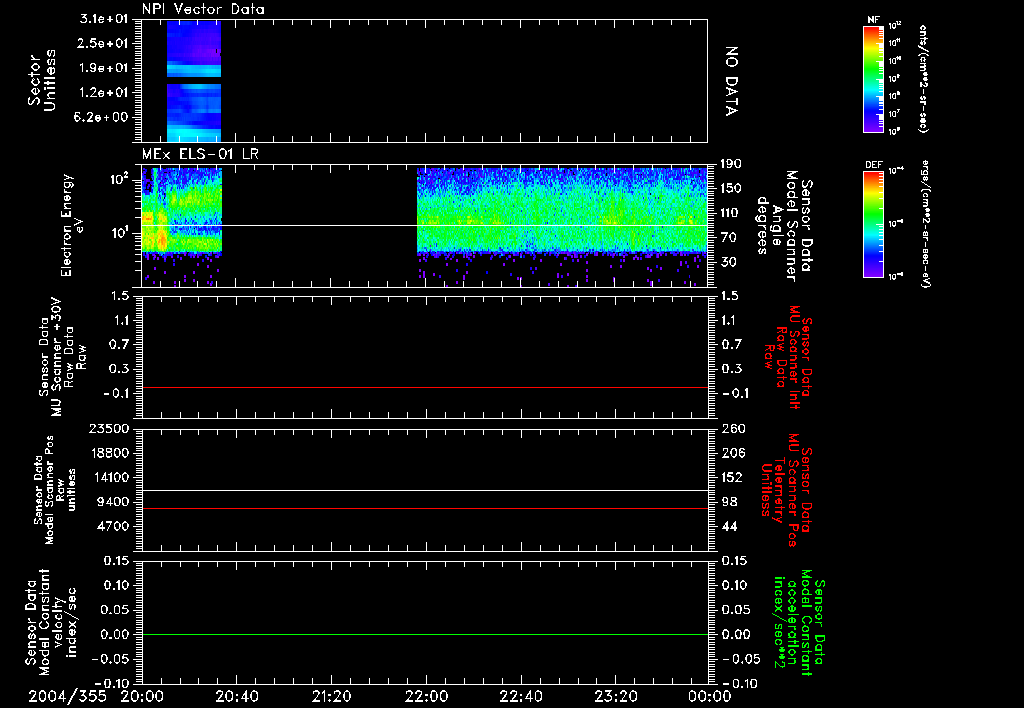1024x708 pixels.
Task: Click the 150 degrees scanner angle tick
Action: pyautogui.click(x=731, y=189)
